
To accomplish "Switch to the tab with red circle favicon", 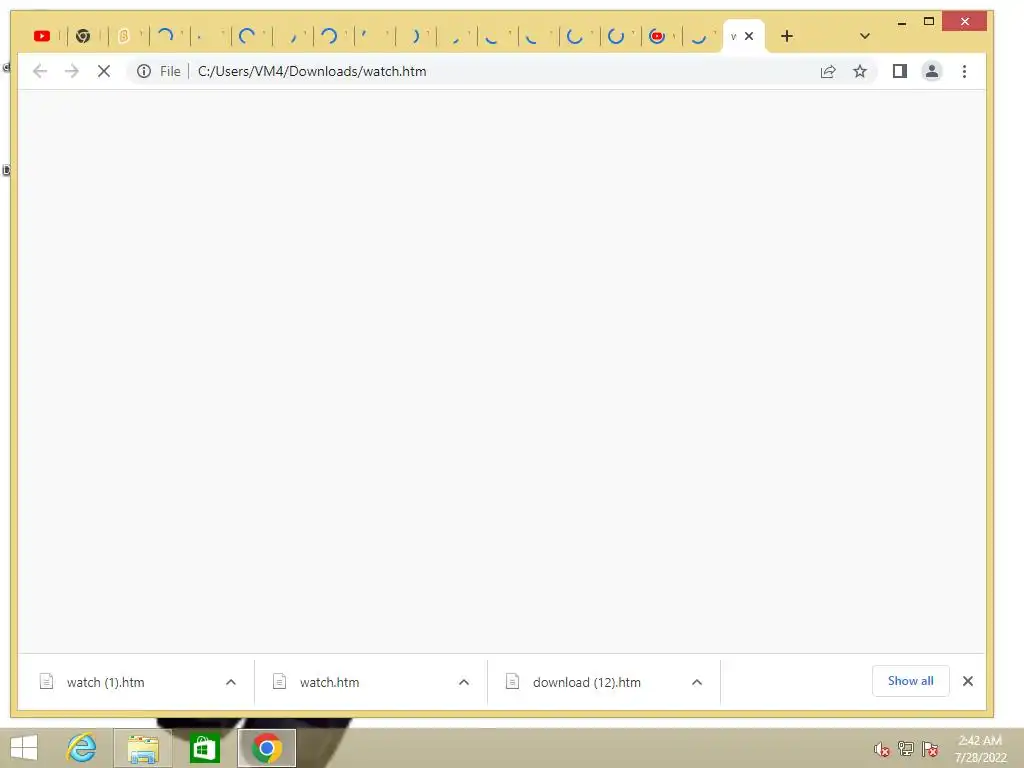I will [657, 36].
